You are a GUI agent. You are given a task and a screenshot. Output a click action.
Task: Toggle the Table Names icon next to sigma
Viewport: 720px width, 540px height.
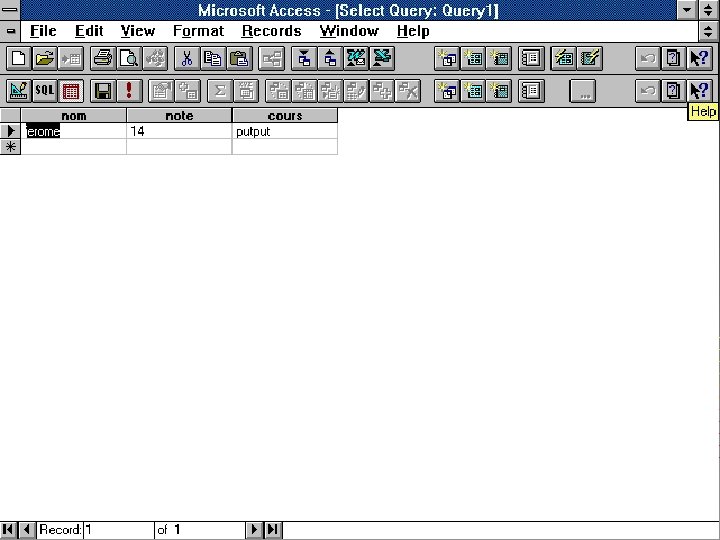[x=246, y=91]
